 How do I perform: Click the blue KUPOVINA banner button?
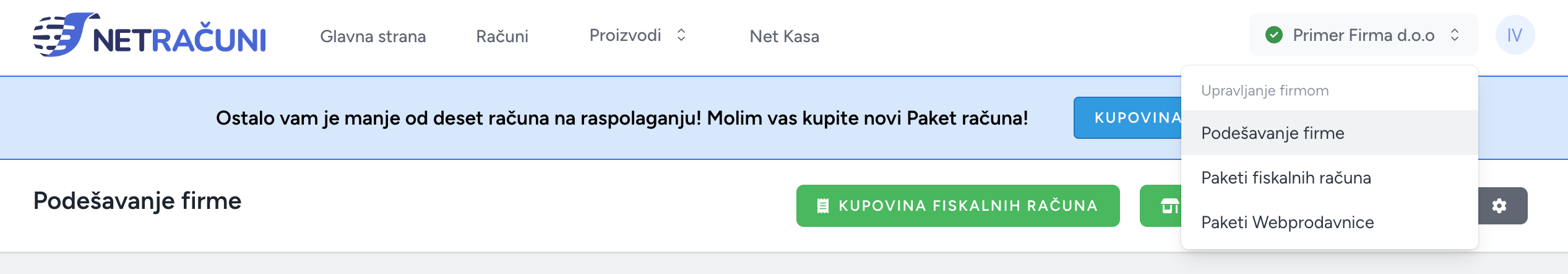click(1127, 118)
